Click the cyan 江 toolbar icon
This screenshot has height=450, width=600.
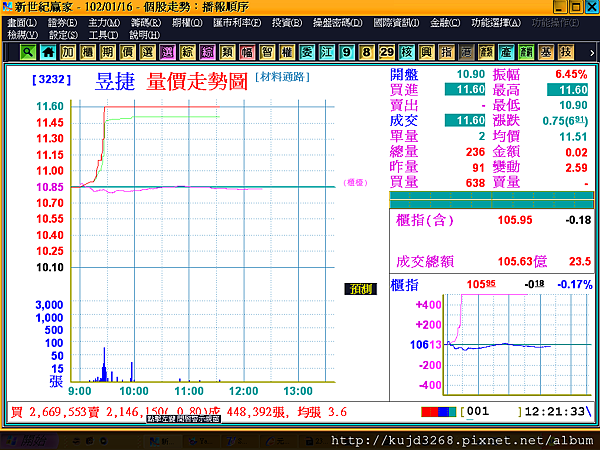tap(326, 52)
